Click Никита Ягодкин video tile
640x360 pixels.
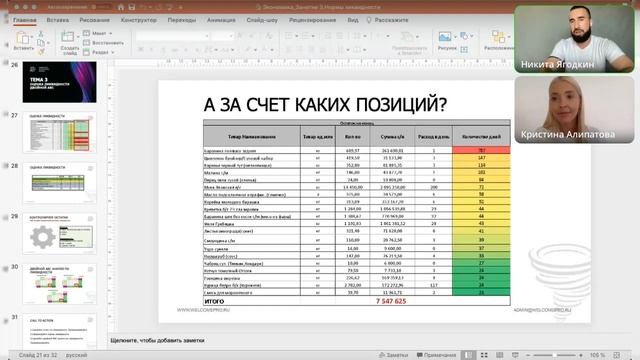(x=574, y=39)
